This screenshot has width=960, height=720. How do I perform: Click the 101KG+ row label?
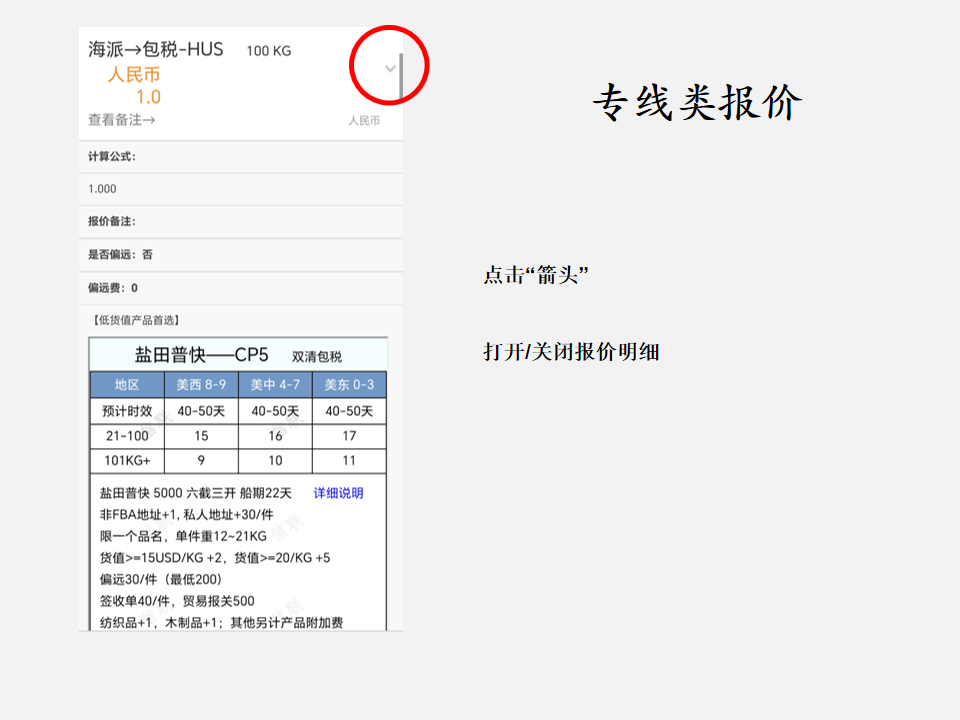click(x=127, y=461)
